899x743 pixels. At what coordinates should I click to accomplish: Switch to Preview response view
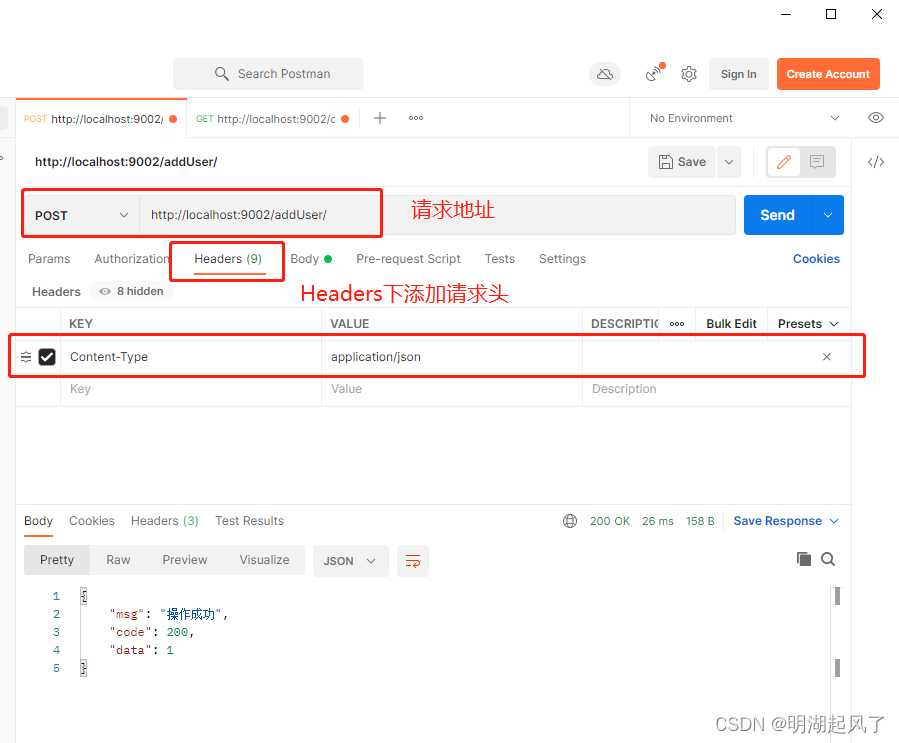pyautogui.click(x=185, y=560)
